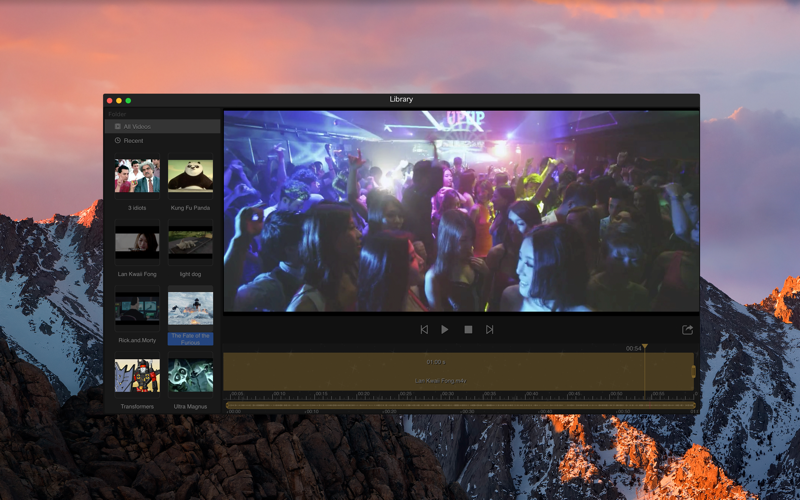
Task: Pick the light dog video thumbnail
Action: [x=190, y=242]
